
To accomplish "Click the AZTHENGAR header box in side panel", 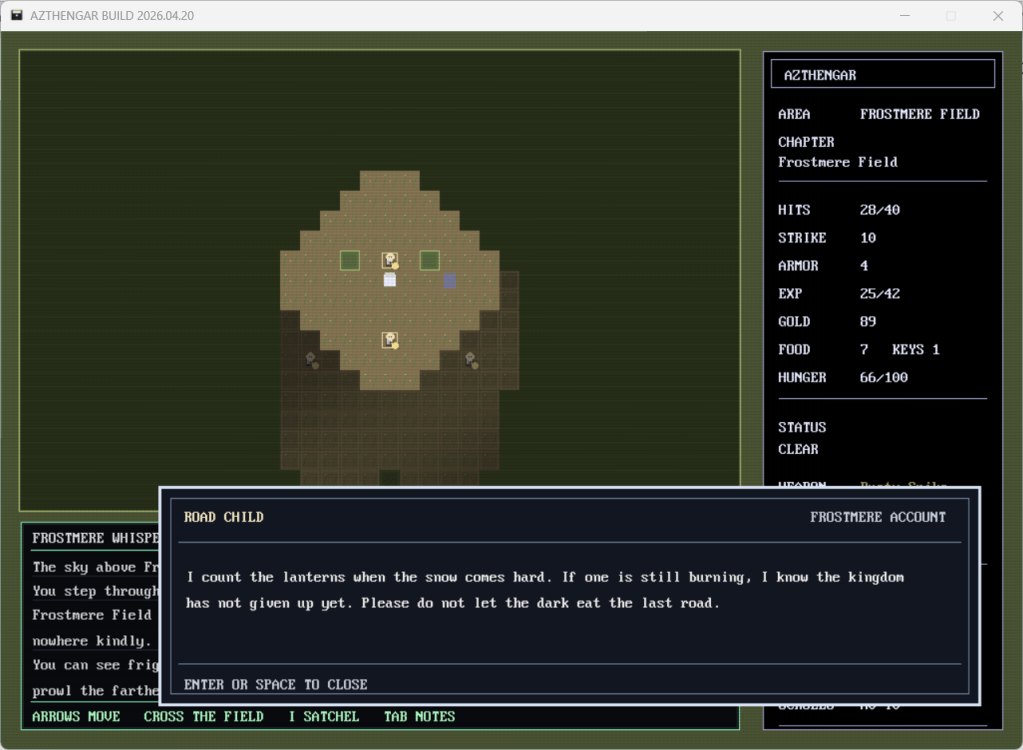I will 882,74.
